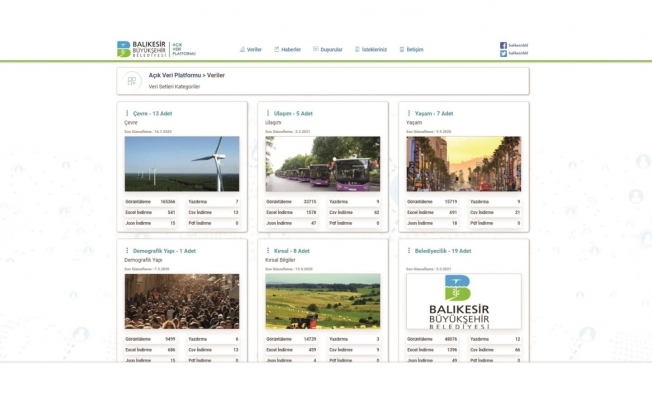
Task: Open the Belediyecilik - 19 Adet category link
Action: point(442,251)
